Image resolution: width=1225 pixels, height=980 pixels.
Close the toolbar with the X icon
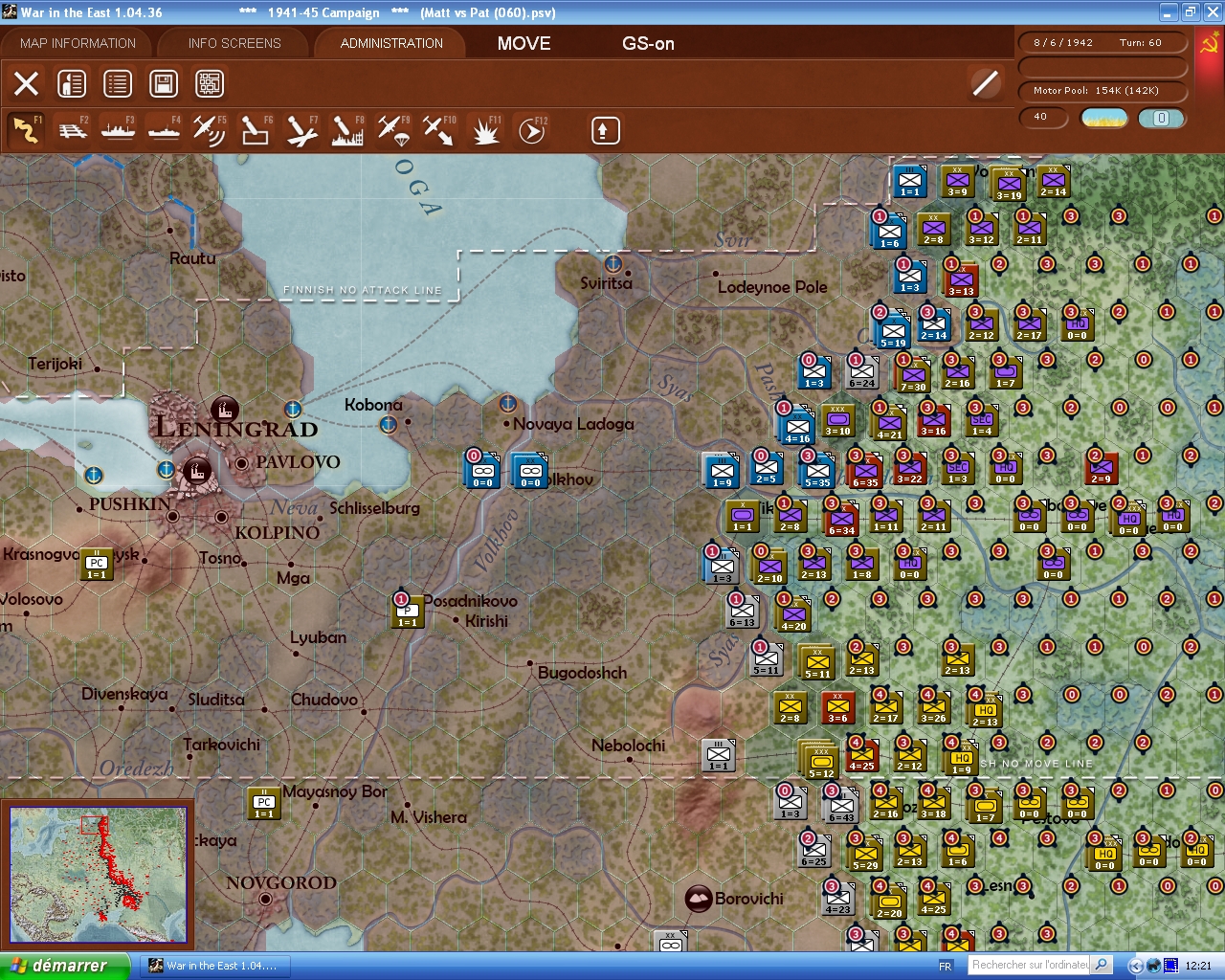pyautogui.click(x=27, y=84)
